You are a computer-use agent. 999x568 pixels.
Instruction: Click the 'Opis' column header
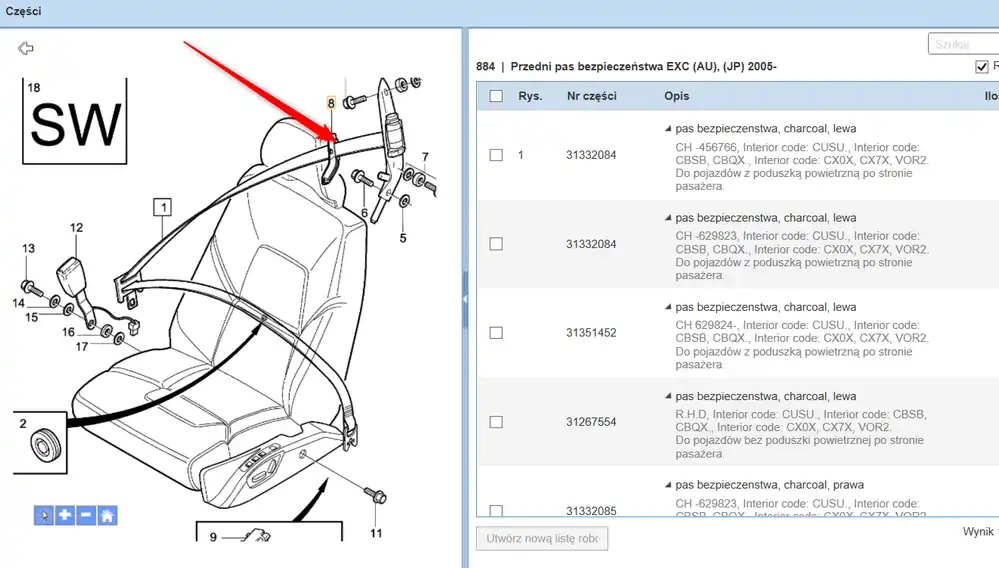tap(676, 96)
